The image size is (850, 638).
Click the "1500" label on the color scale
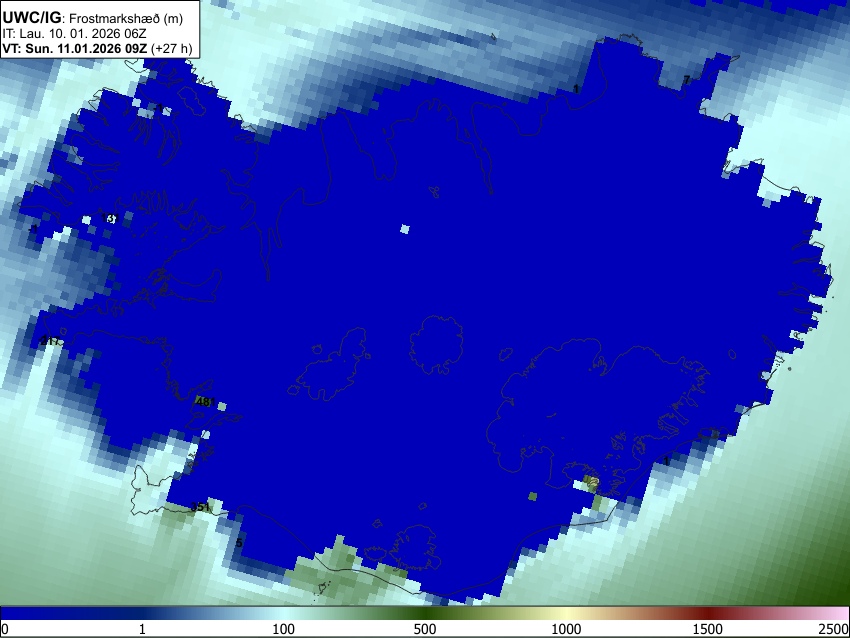(x=707, y=629)
